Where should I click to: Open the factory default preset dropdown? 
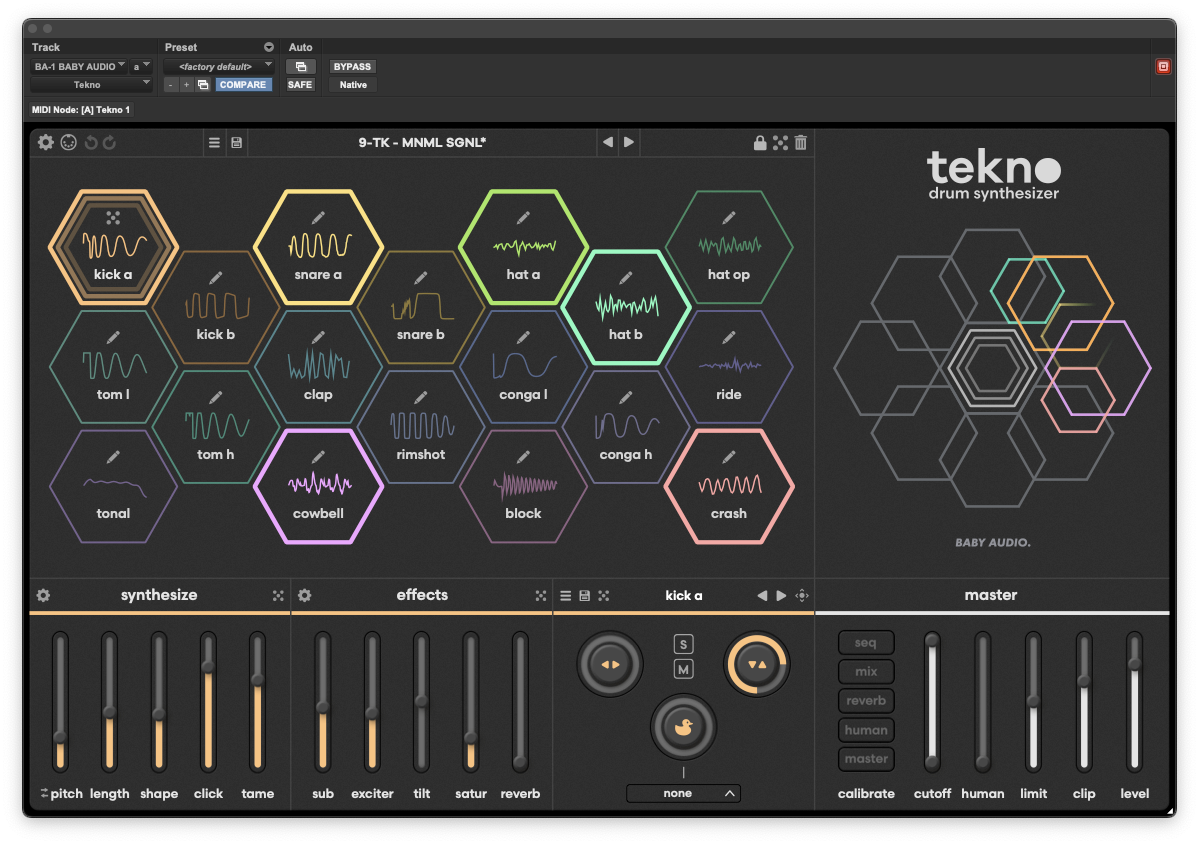(219, 67)
